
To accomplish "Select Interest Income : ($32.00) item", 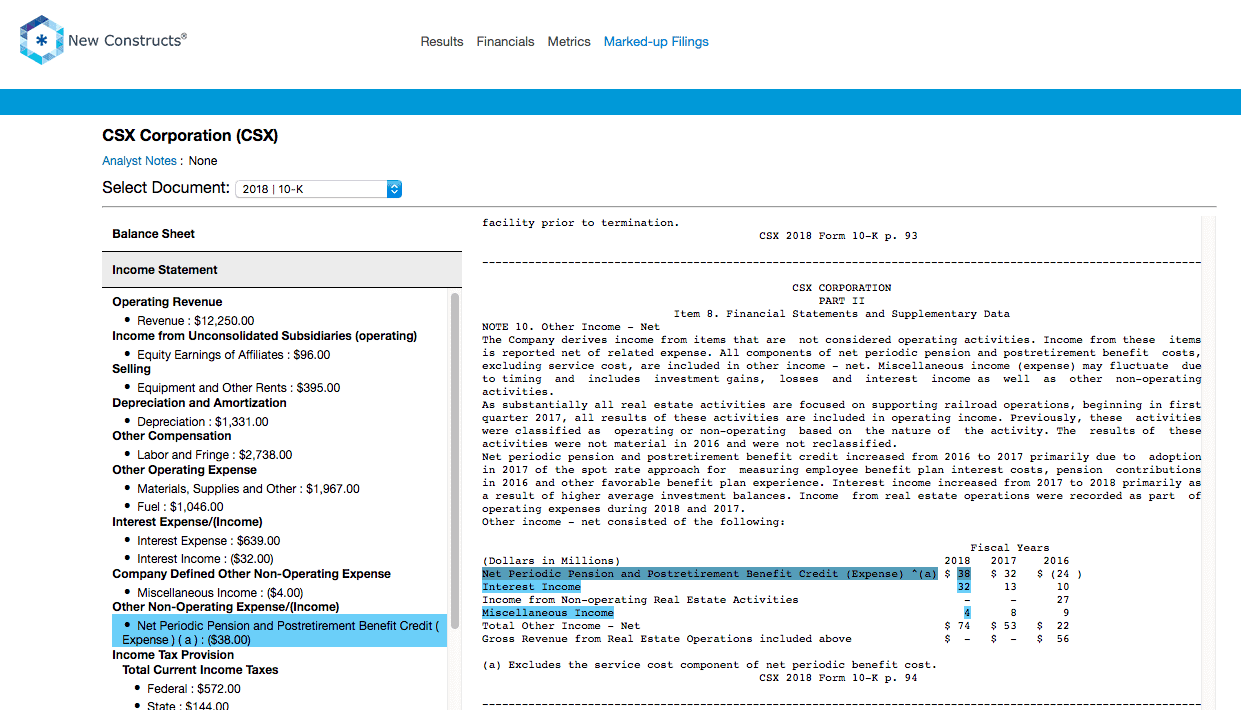I will click(205, 559).
